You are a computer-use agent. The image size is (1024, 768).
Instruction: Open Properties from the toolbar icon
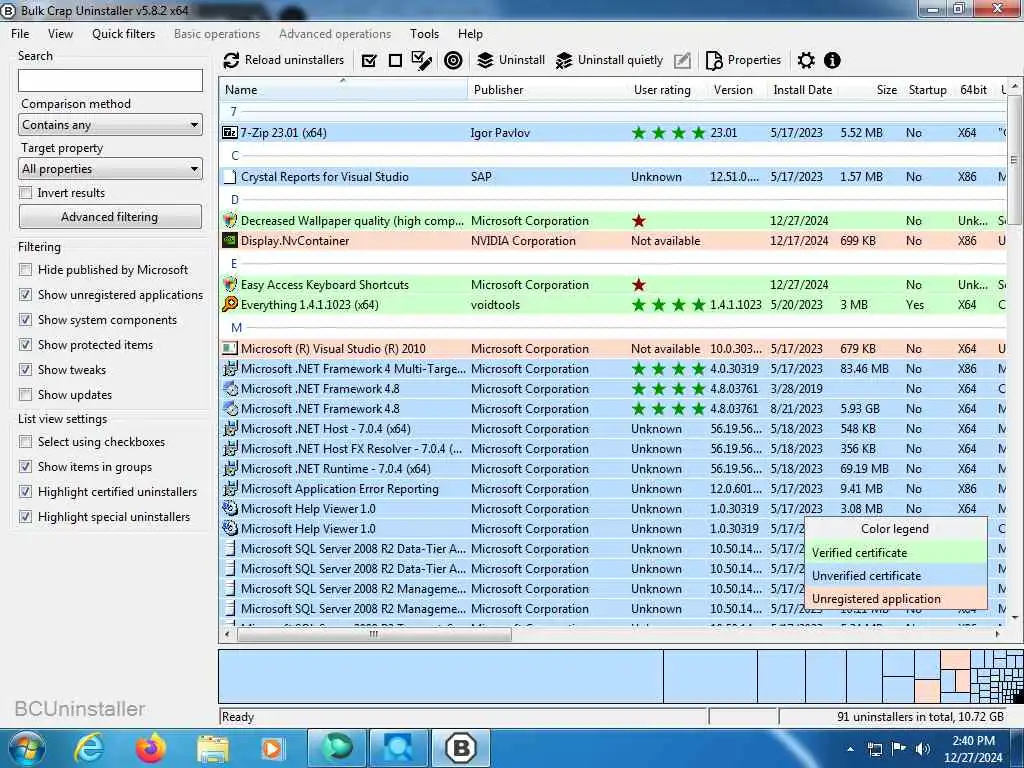[x=714, y=61]
